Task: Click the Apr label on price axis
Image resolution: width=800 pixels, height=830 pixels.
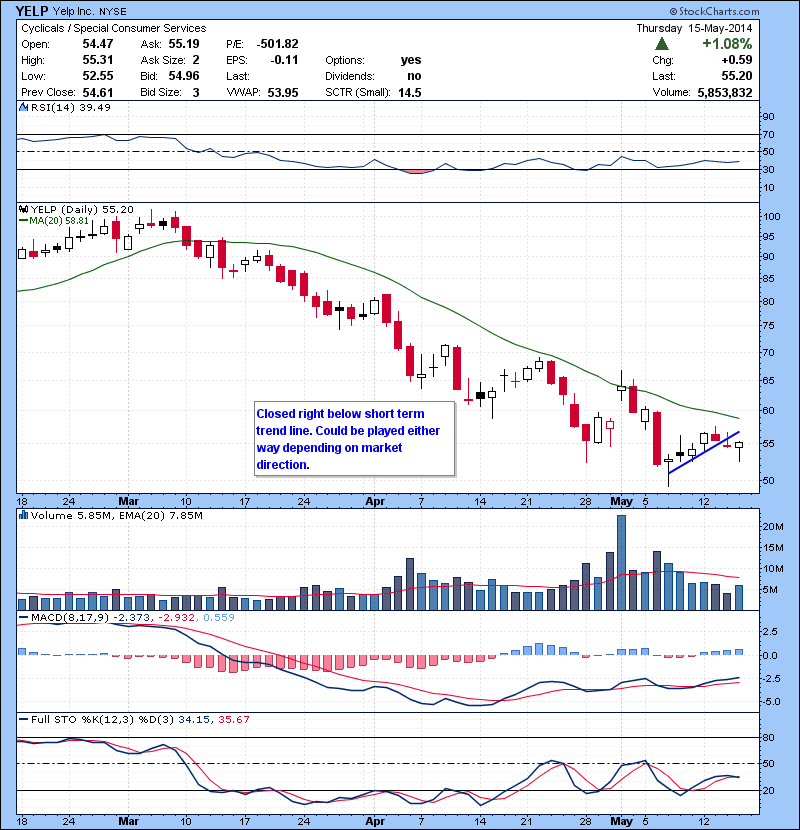Action: coord(375,501)
